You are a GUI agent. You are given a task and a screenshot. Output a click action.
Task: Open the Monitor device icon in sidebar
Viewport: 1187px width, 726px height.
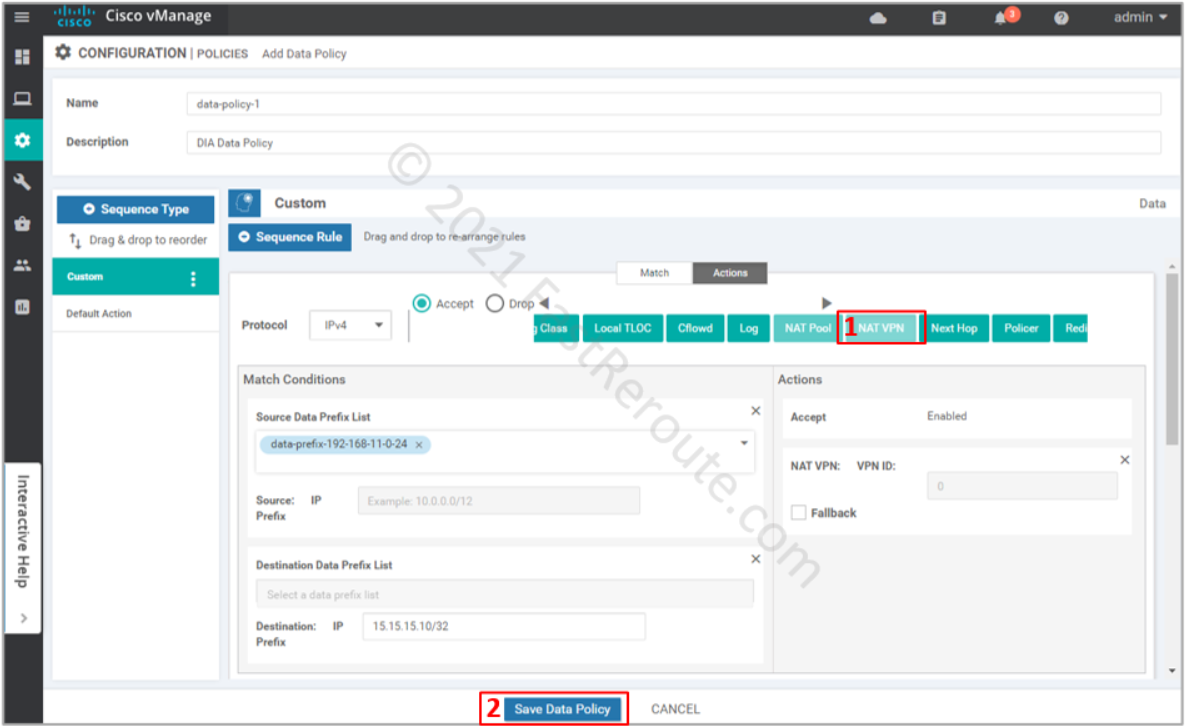coord(20,98)
